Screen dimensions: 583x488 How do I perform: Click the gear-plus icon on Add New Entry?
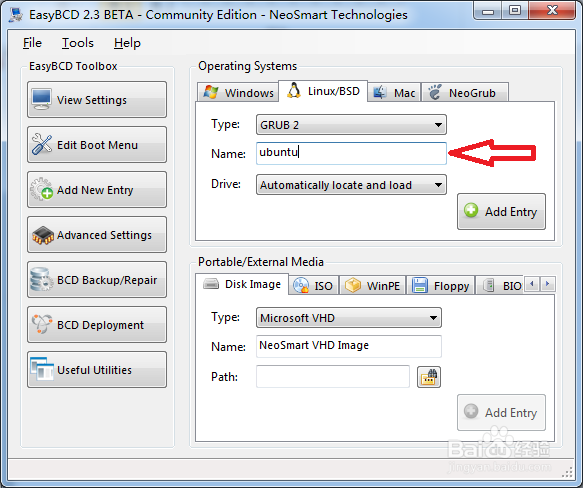point(41,189)
